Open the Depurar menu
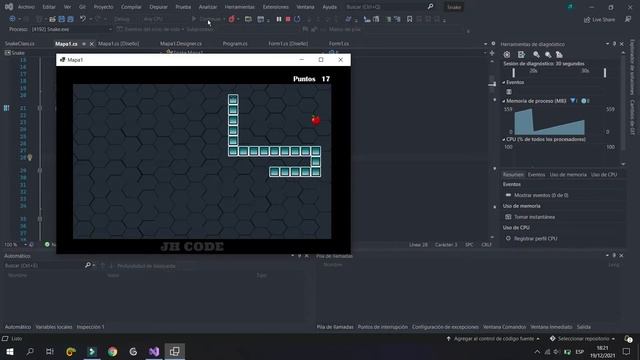640x360 pixels. click(158, 7)
